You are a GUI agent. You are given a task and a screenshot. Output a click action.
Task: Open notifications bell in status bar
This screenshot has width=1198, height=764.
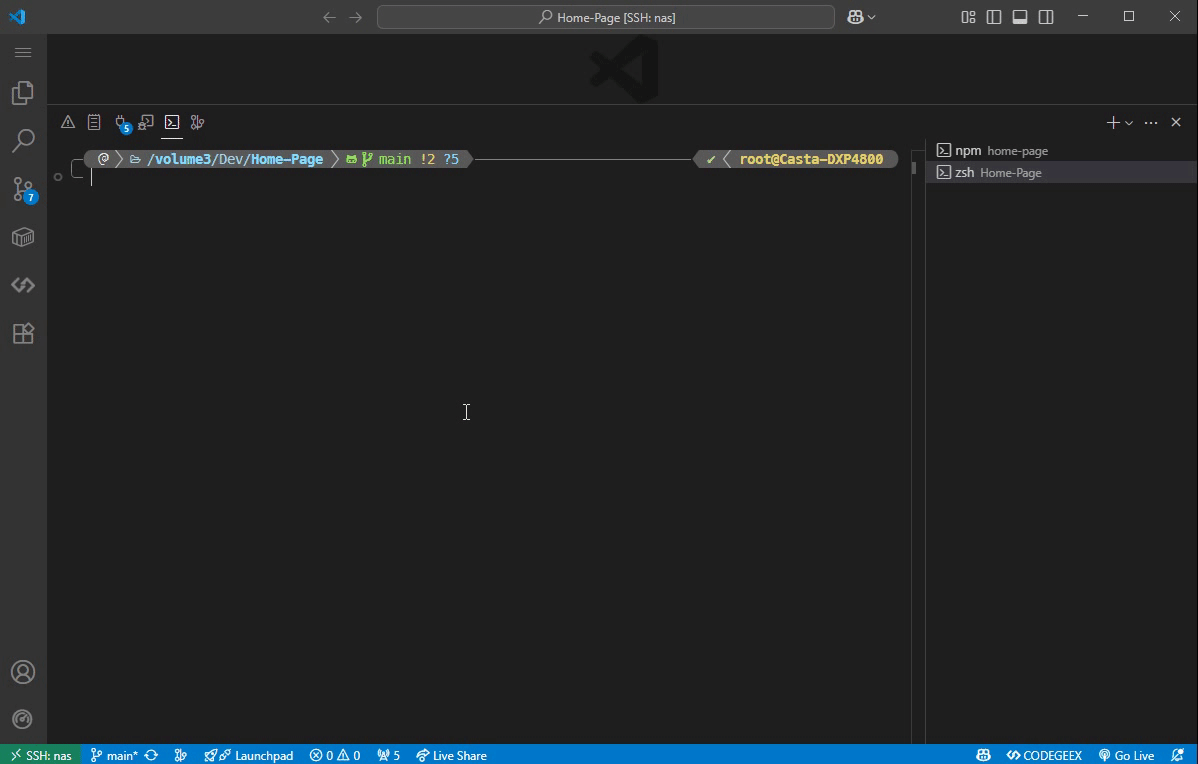click(1177, 755)
